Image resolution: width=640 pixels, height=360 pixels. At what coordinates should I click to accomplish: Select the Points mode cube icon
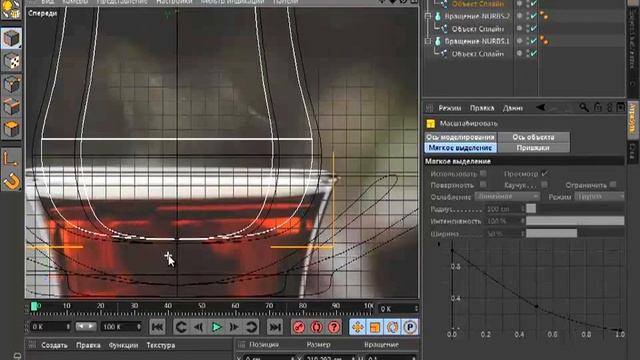[11, 84]
